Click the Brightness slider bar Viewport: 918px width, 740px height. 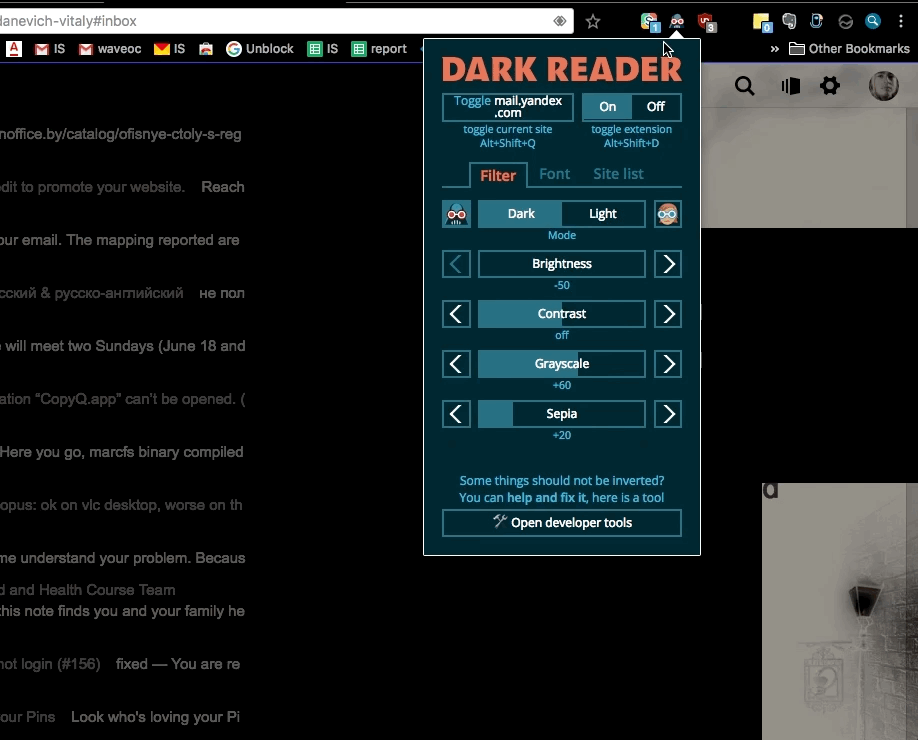click(561, 264)
